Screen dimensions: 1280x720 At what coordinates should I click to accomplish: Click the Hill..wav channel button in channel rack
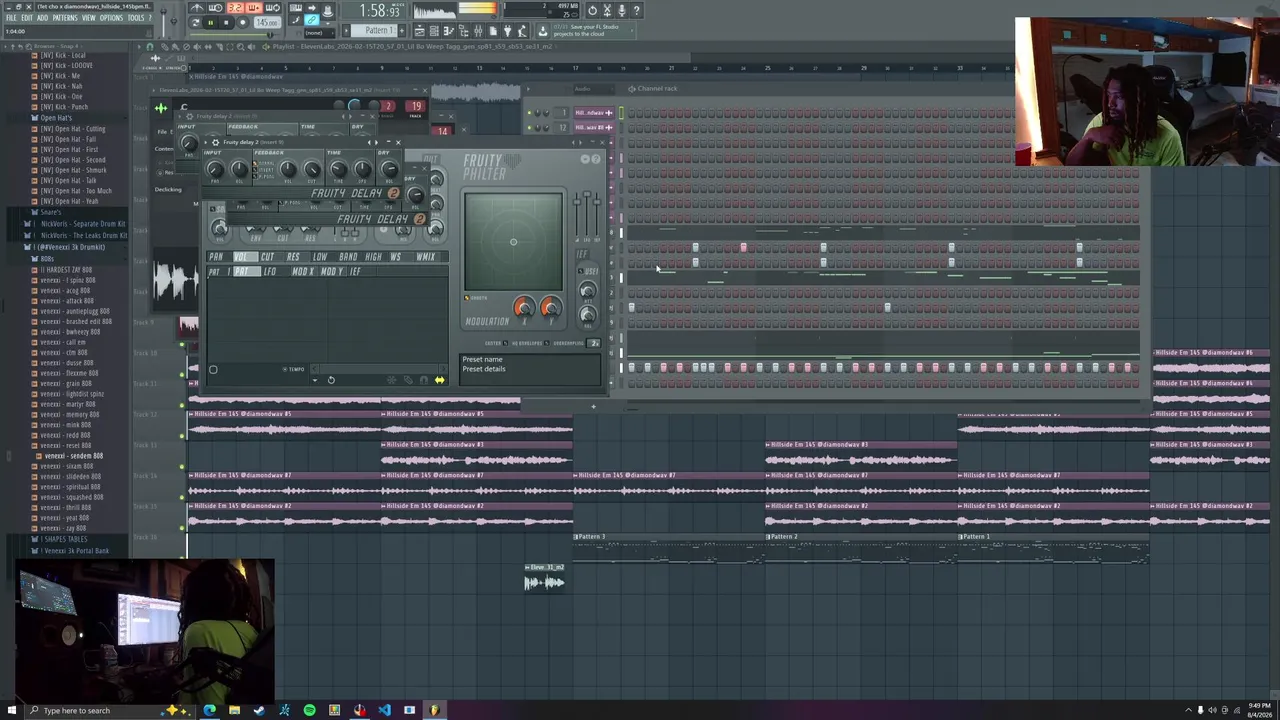pos(594,127)
